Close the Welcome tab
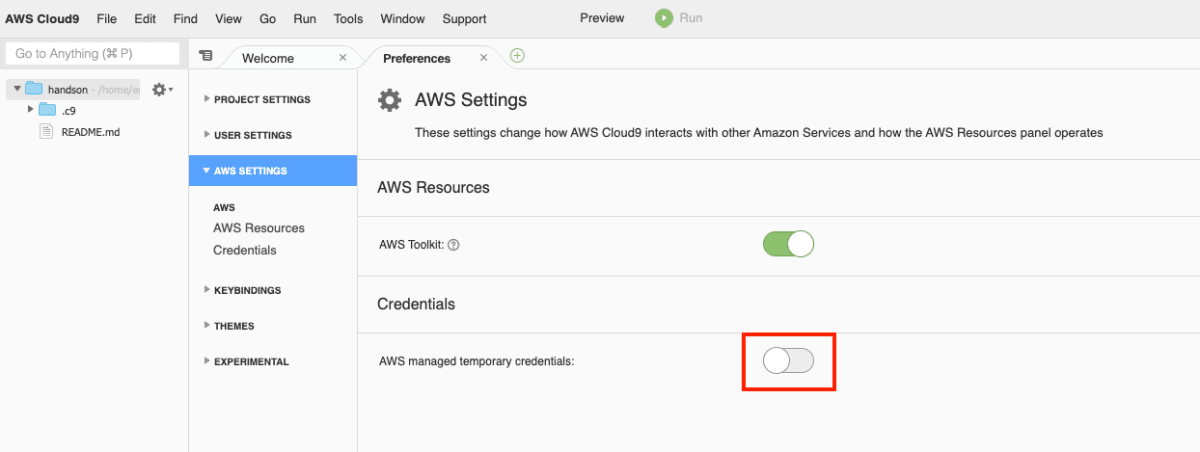The image size is (1200, 452). click(x=343, y=58)
